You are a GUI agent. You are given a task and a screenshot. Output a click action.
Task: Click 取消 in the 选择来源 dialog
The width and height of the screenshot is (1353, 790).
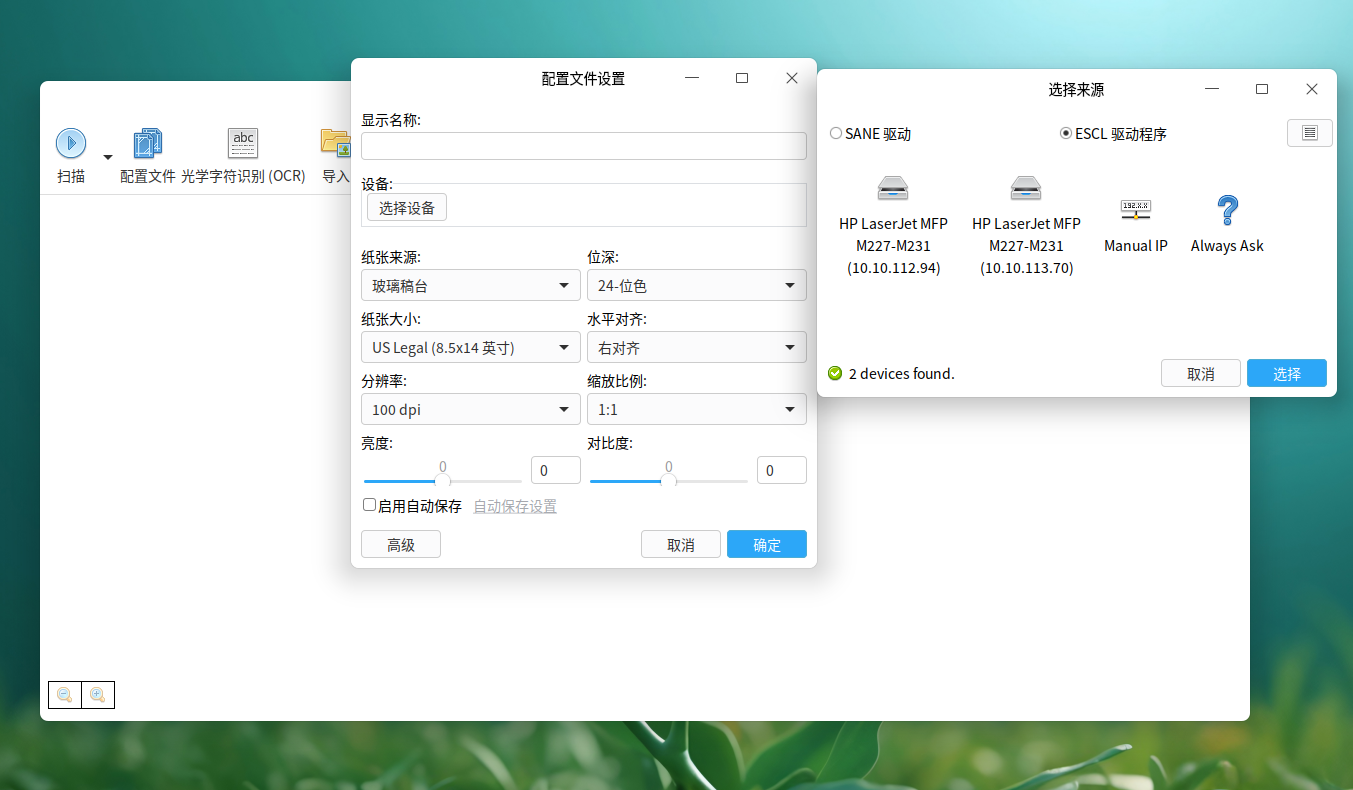1201,374
